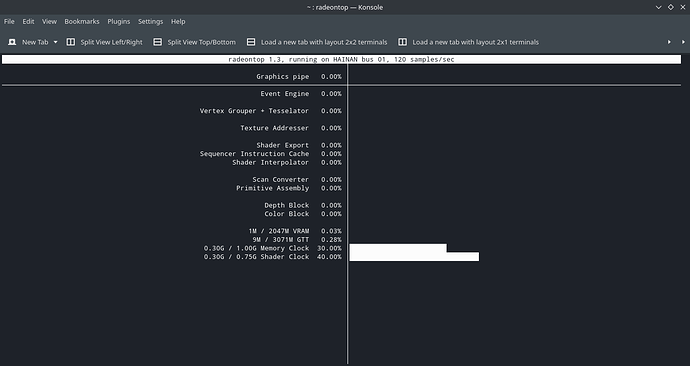The image size is (690, 366).
Task: Click the Texture Addresser label
Action: pos(275,128)
